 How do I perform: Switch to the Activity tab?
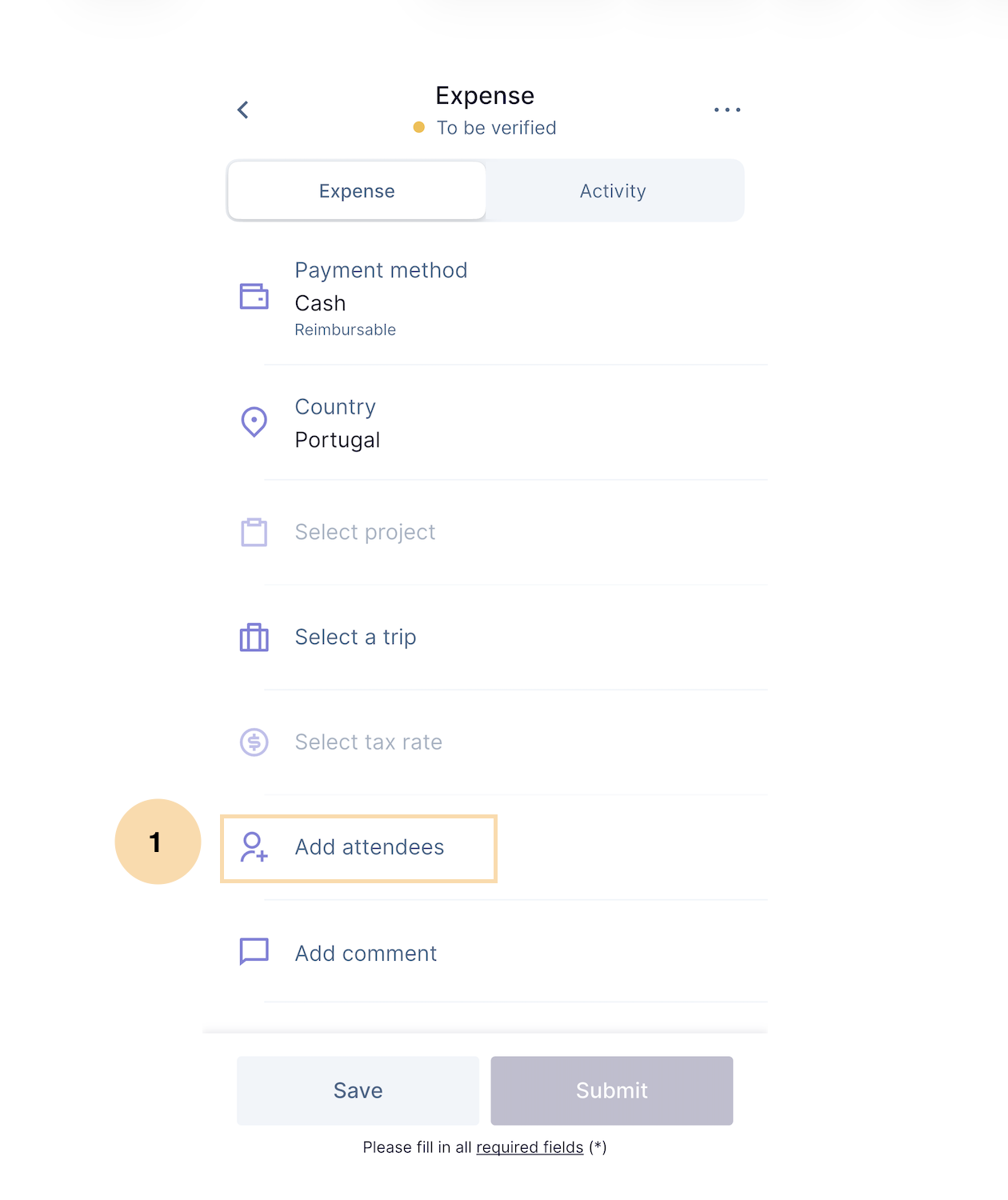[x=614, y=191]
